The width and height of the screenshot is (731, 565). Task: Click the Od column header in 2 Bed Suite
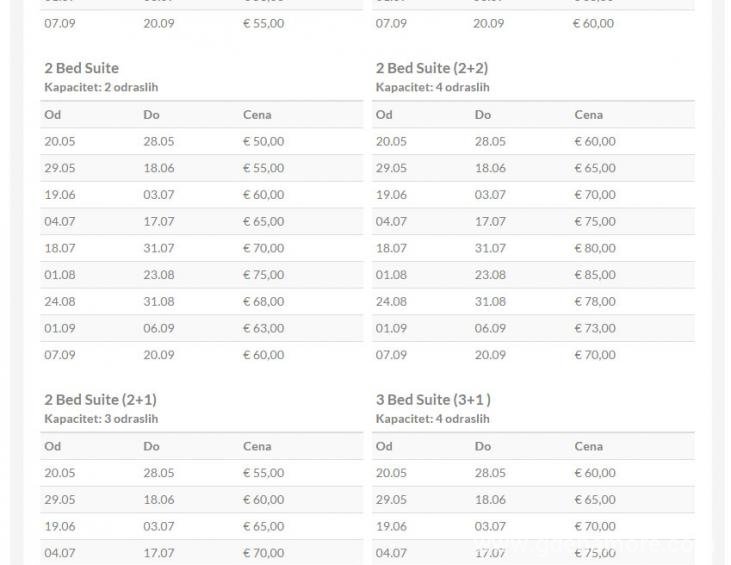(x=53, y=115)
